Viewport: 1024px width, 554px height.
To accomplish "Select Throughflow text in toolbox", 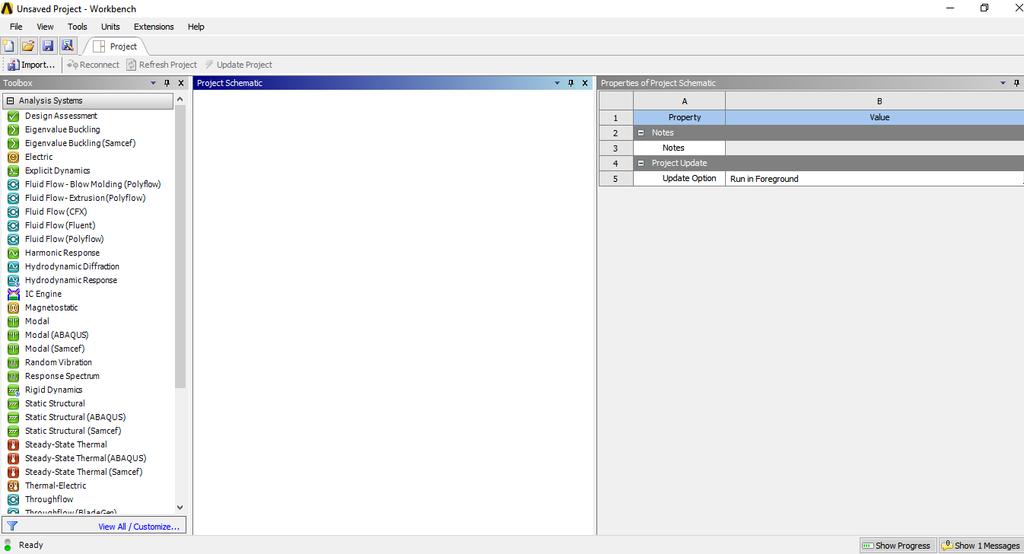I will coord(49,500).
